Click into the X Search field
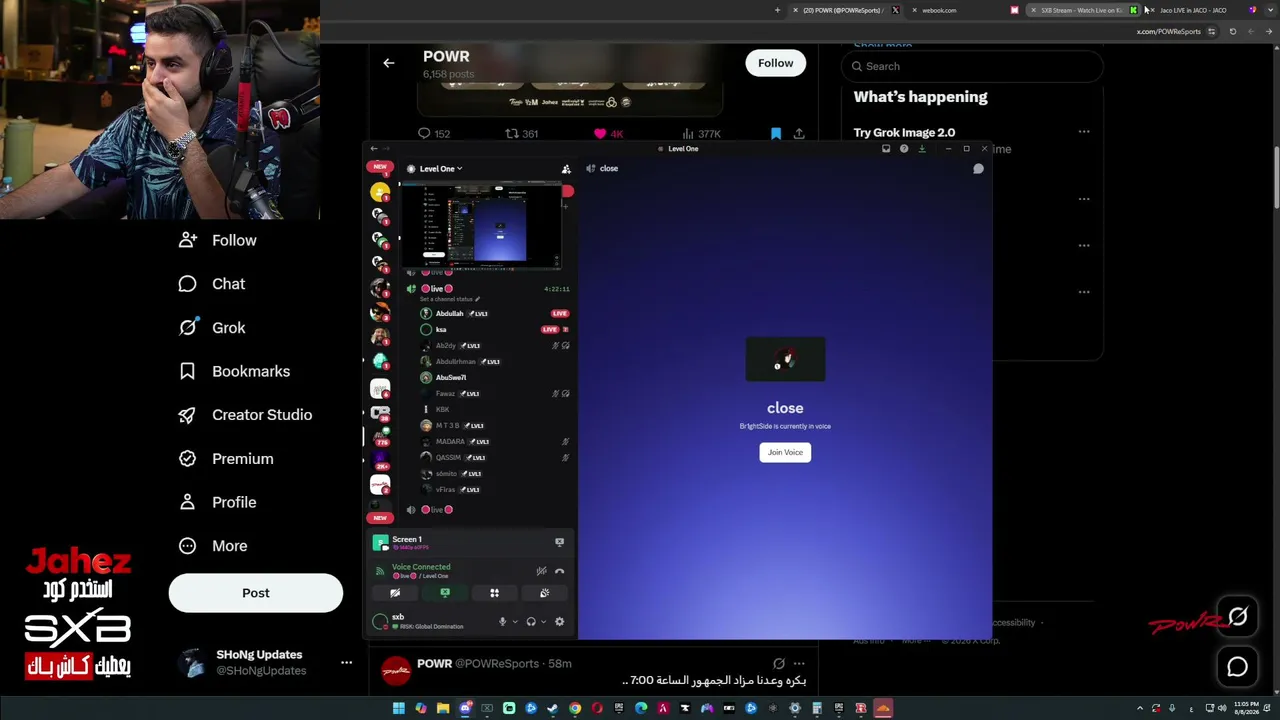This screenshot has height=720, width=1280. tap(972, 66)
